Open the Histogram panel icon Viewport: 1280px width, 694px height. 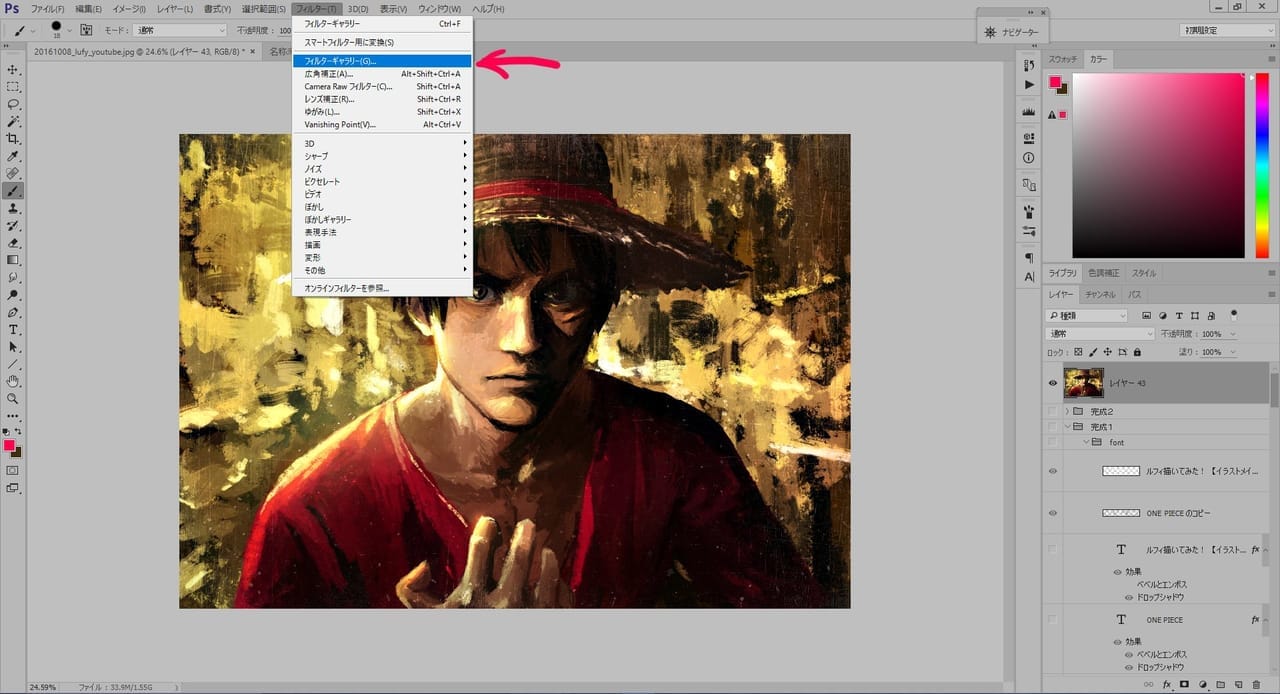pos(1029,112)
